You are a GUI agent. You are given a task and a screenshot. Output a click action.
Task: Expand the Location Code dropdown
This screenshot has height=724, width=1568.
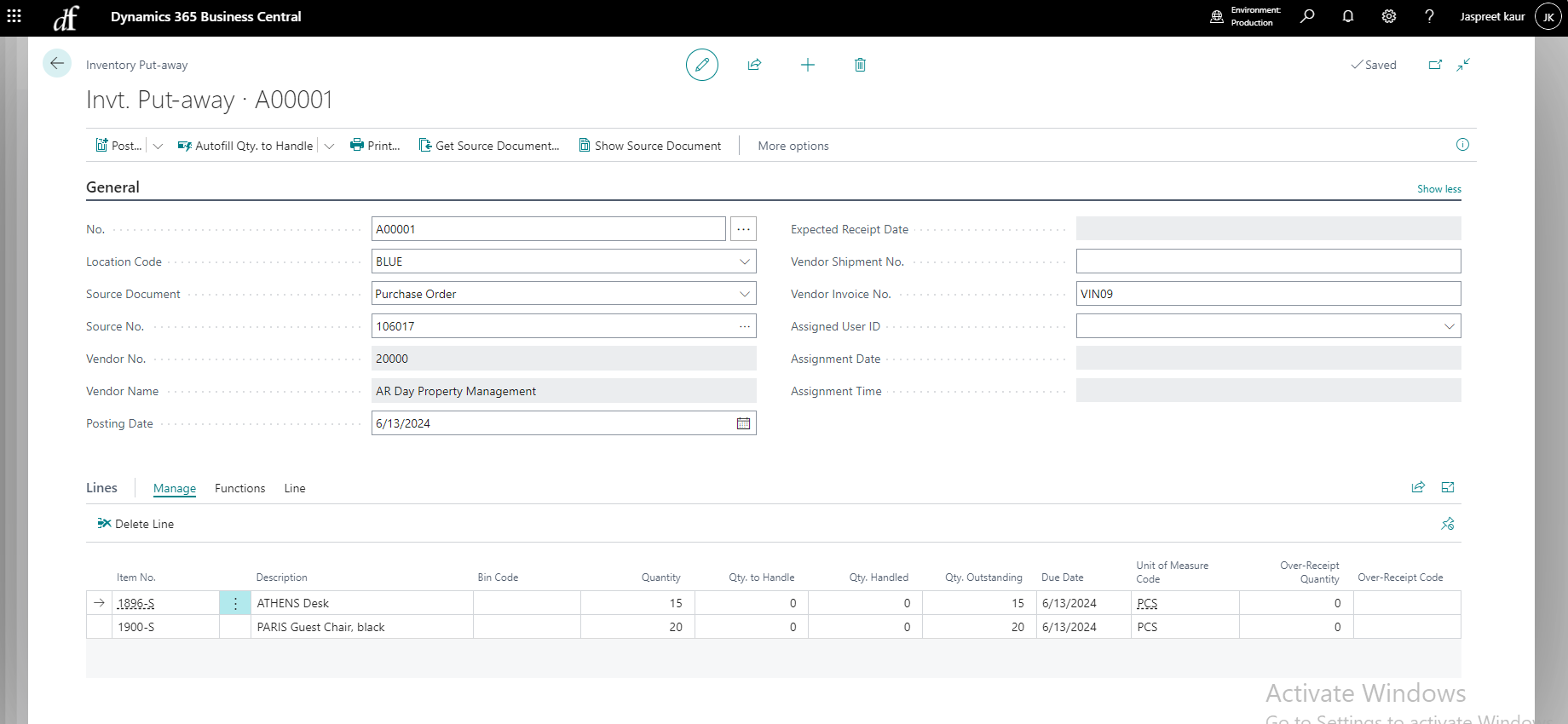click(x=744, y=261)
